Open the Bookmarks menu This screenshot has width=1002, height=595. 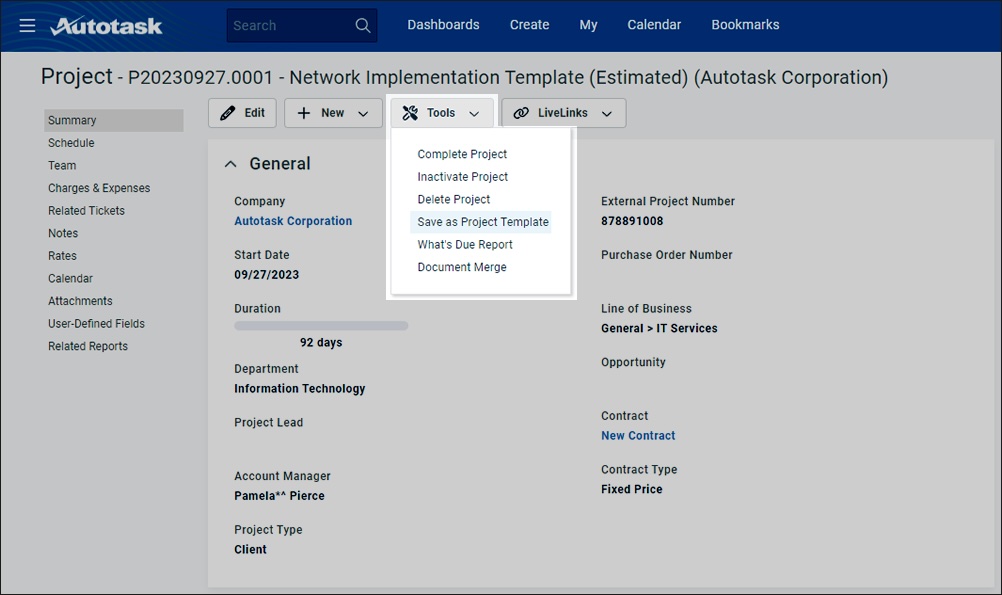tap(745, 25)
